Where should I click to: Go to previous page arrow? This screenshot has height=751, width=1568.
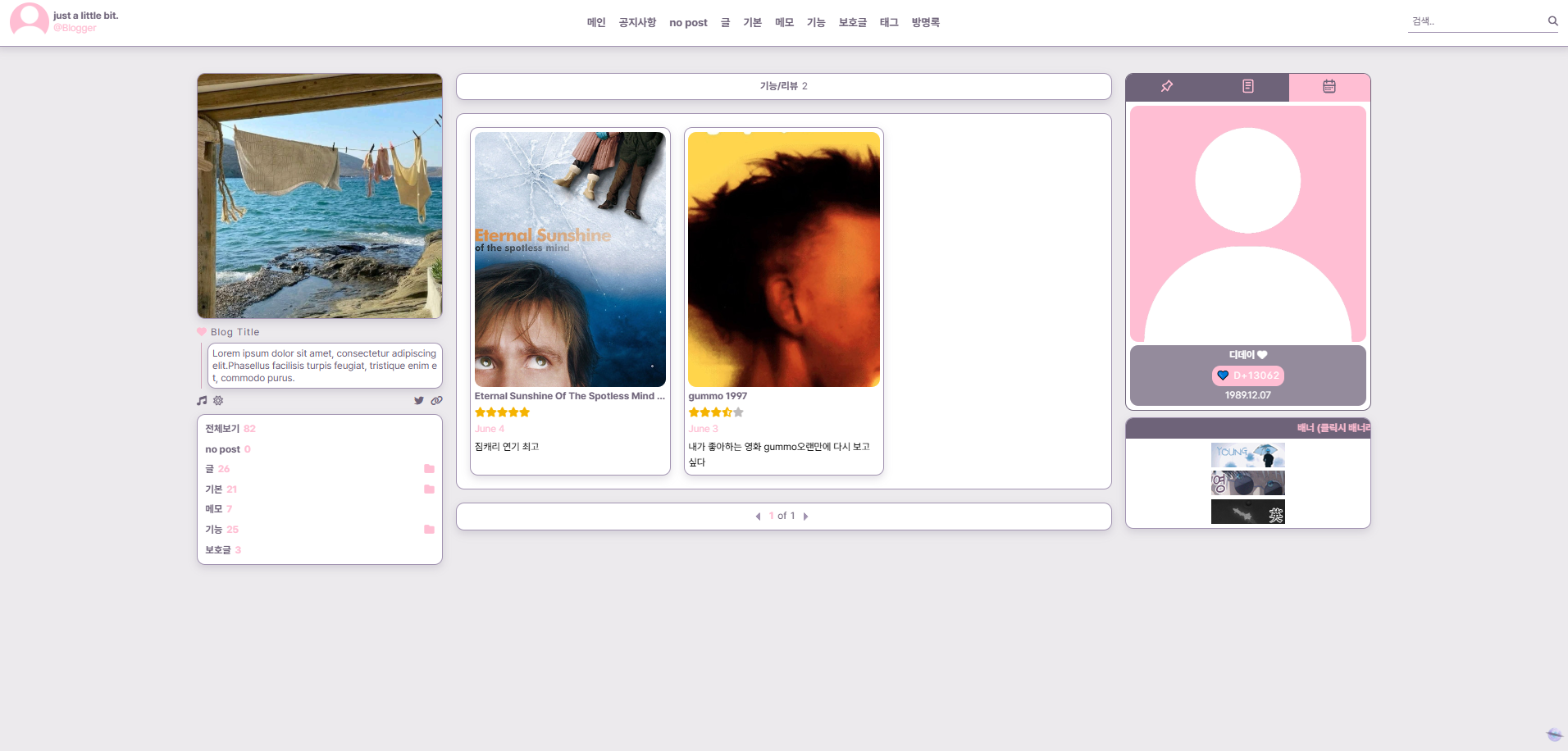point(758,517)
